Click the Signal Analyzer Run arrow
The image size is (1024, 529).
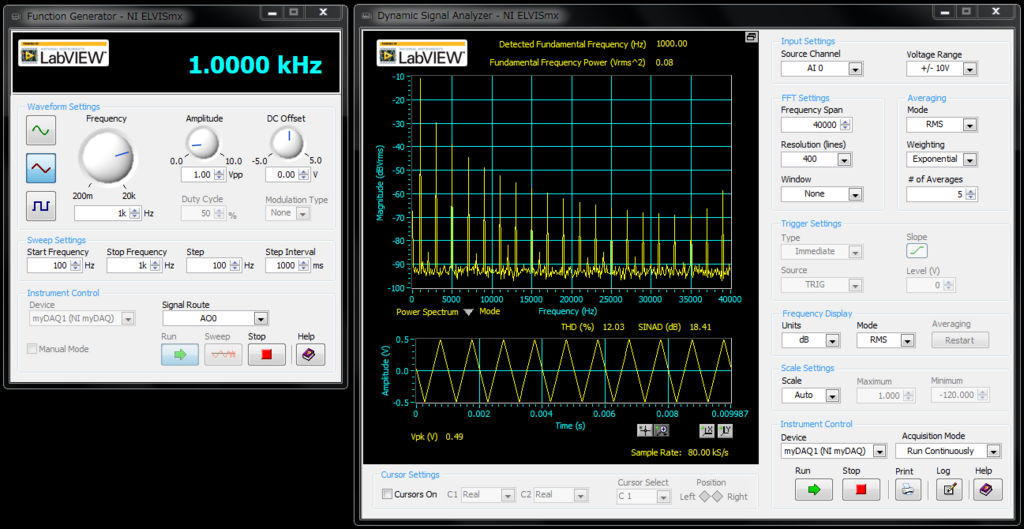coord(814,489)
